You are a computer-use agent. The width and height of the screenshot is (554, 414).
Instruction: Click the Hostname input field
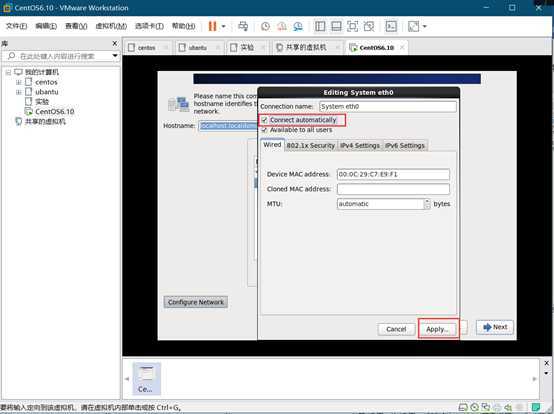[228, 126]
